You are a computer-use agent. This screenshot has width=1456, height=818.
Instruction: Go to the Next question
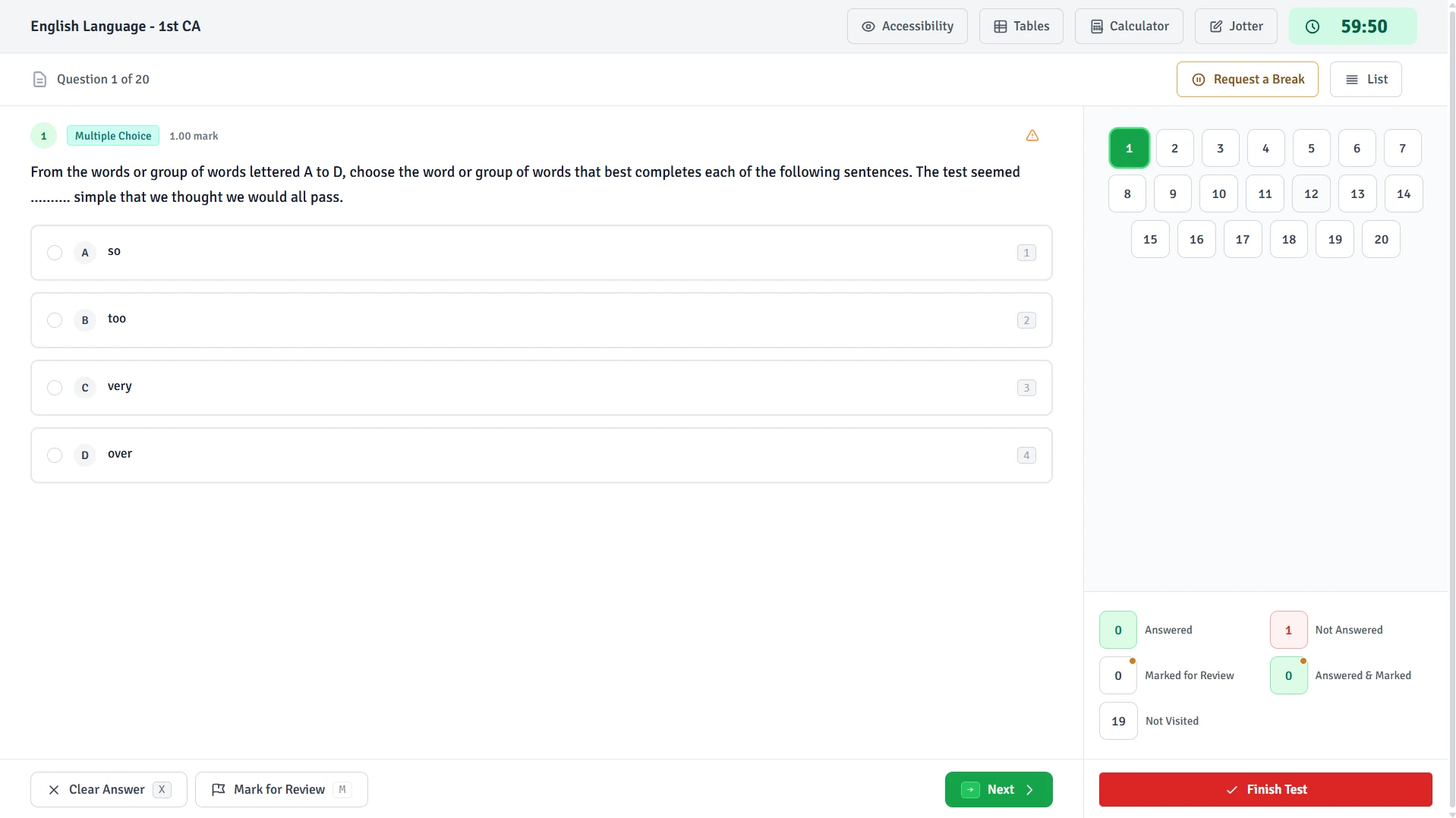click(x=998, y=790)
